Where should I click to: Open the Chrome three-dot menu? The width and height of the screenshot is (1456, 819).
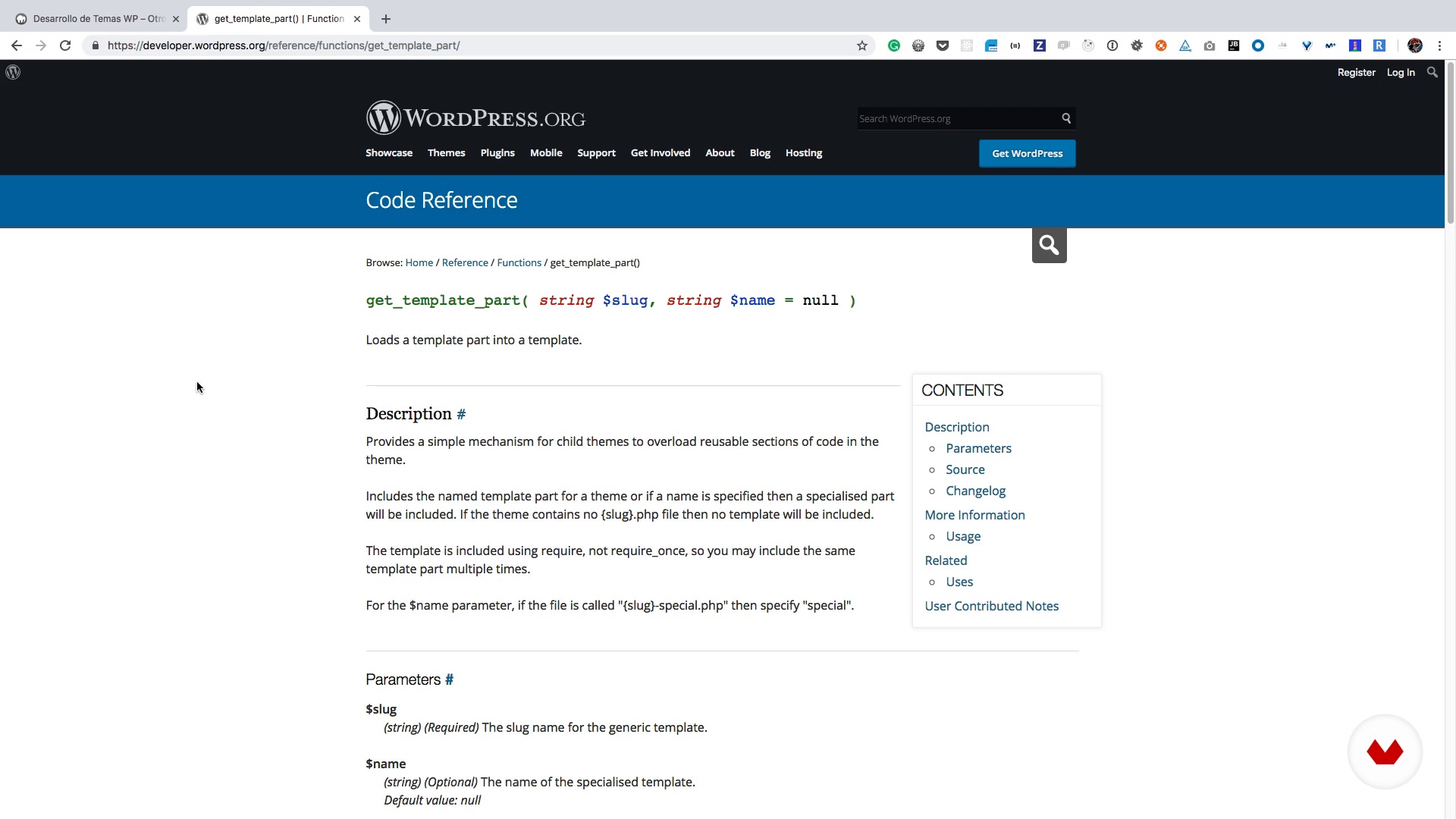pos(1439,45)
